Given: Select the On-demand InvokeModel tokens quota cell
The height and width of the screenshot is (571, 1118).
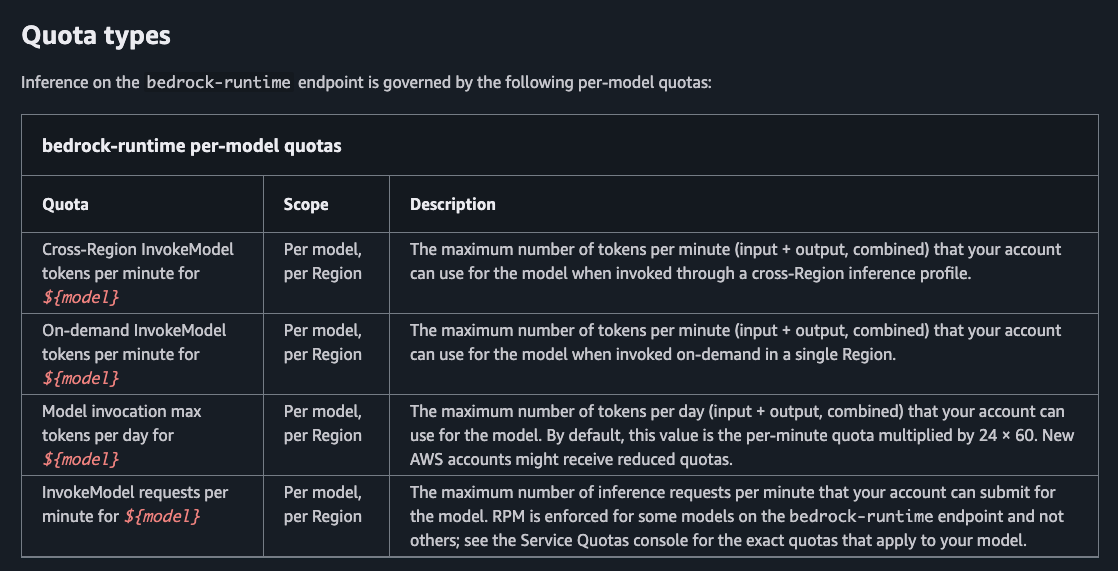Looking at the screenshot, I should pos(143,354).
